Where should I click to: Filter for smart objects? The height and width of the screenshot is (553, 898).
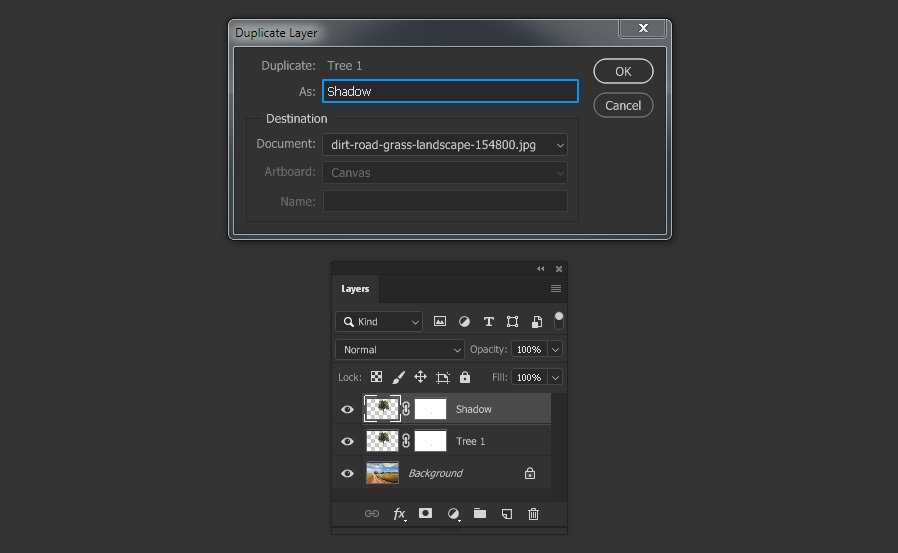point(537,322)
